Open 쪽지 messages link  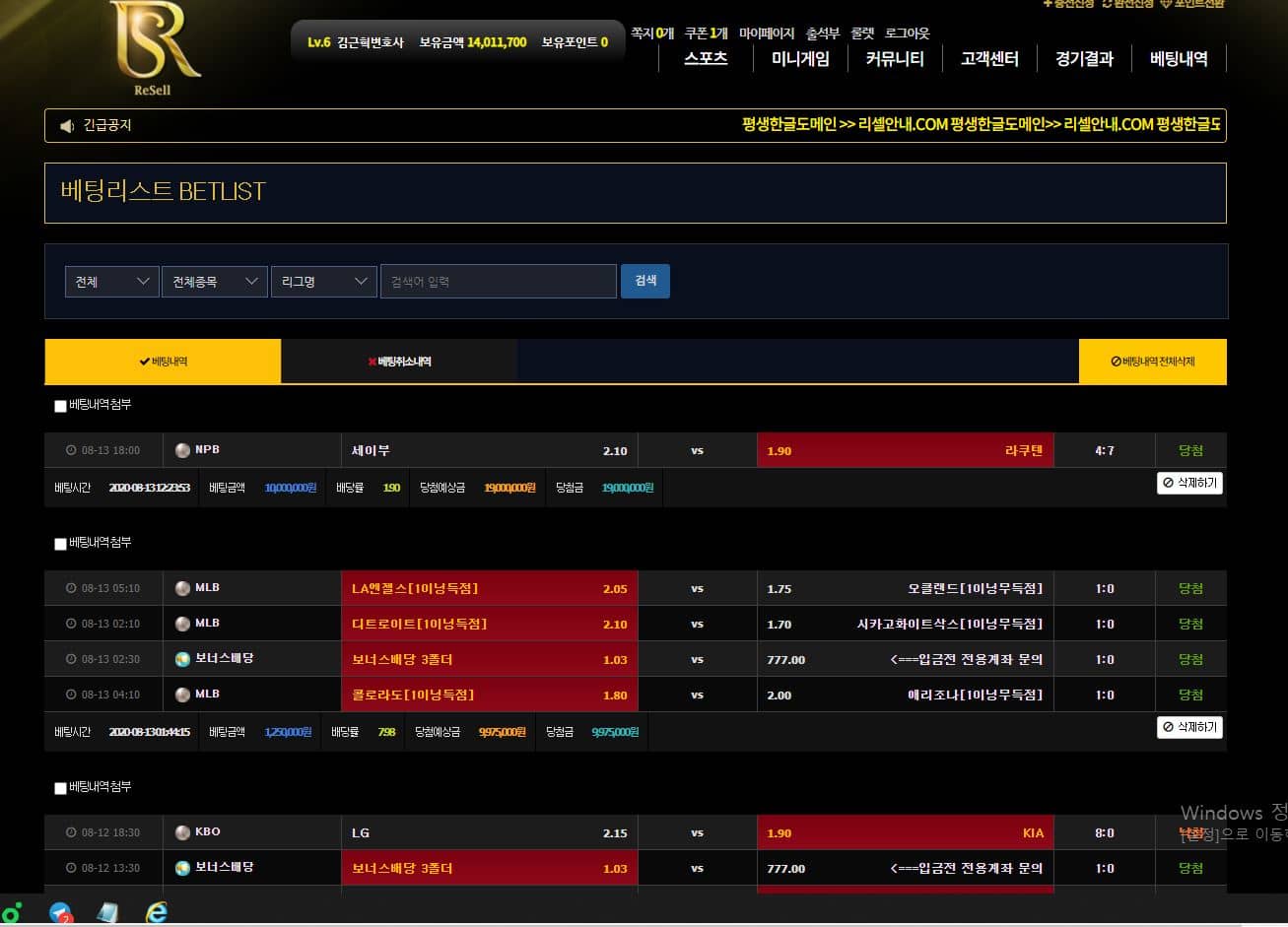pyautogui.click(x=652, y=33)
